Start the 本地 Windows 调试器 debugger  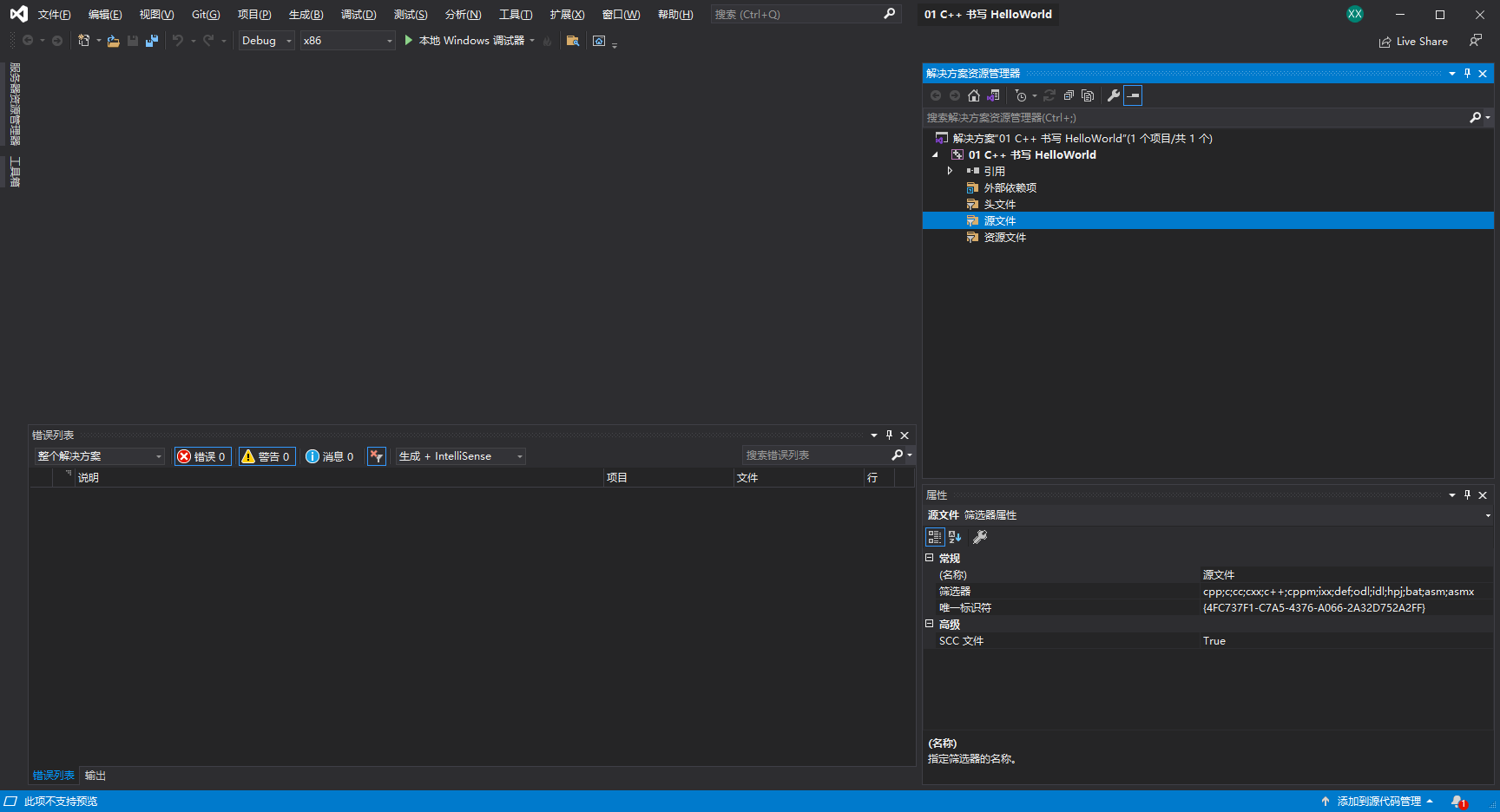(464, 41)
